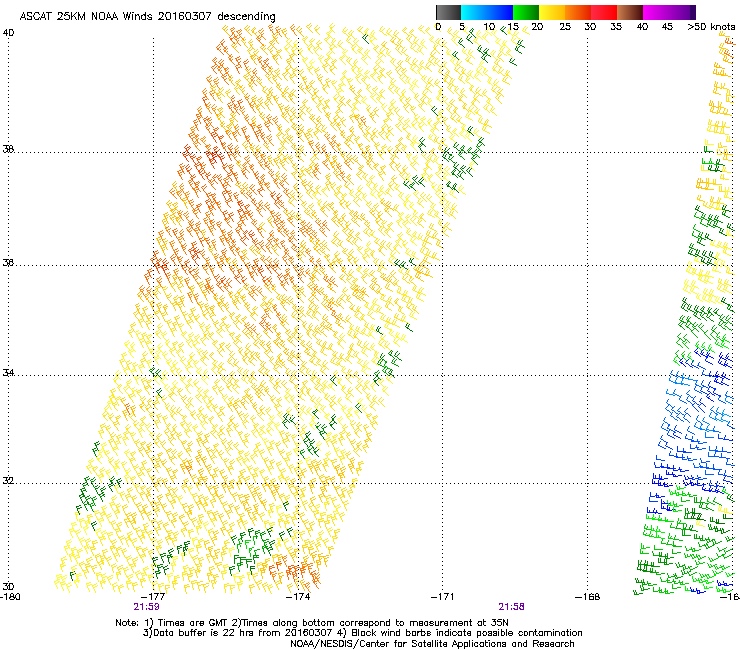The height and width of the screenshot is (650, 740).
Task: Click the '32' latitude label on the left axis
Action: (x=8, y=481)
